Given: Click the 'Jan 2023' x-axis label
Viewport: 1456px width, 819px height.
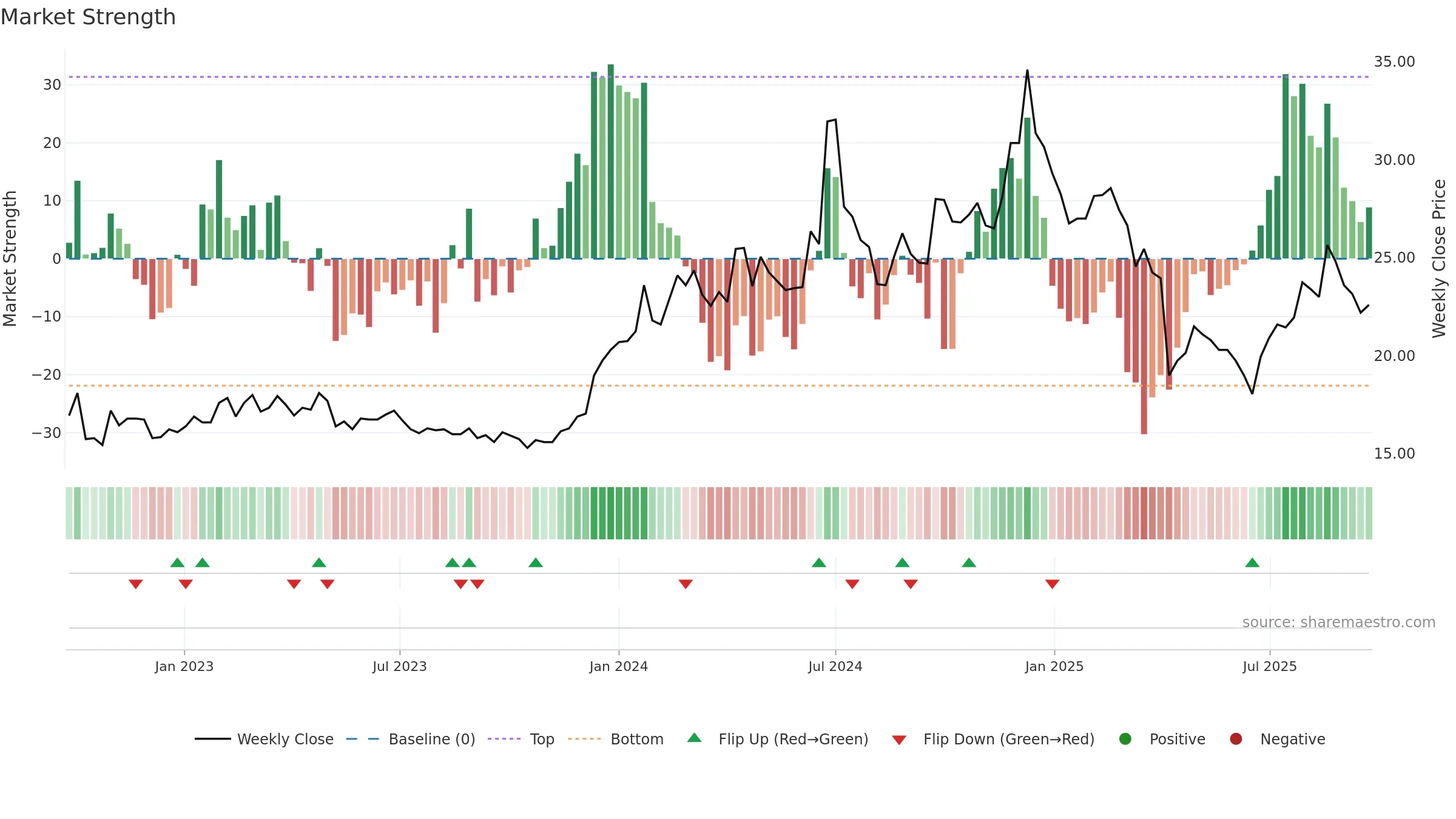Looking at the screenshot, I should pyautogui.click(x=184, y=666).
